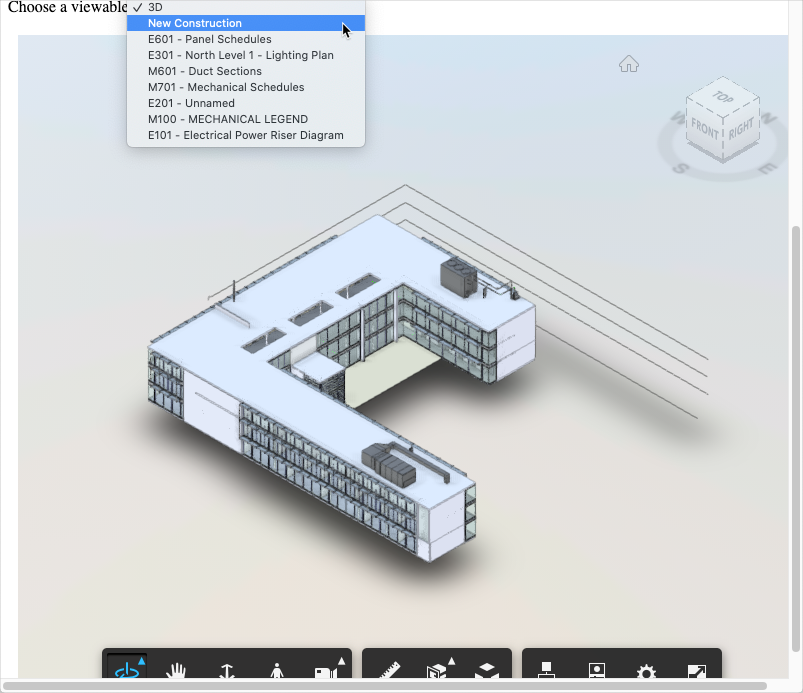Activate the Pan tool
This screenshot has width=803, height=693.
(x=176, y=672)
